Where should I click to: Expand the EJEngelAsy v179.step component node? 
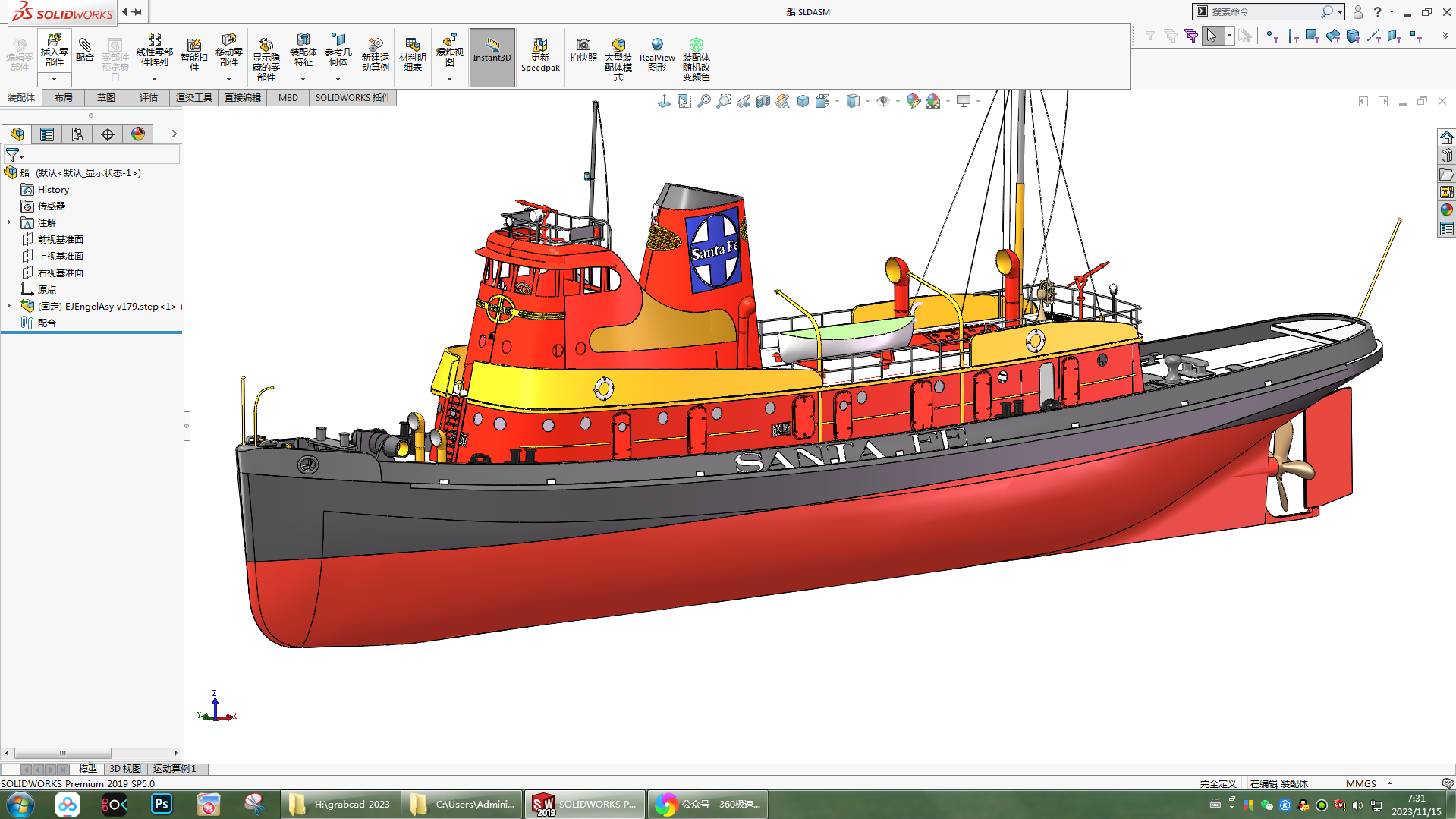[x=9, y=306]
